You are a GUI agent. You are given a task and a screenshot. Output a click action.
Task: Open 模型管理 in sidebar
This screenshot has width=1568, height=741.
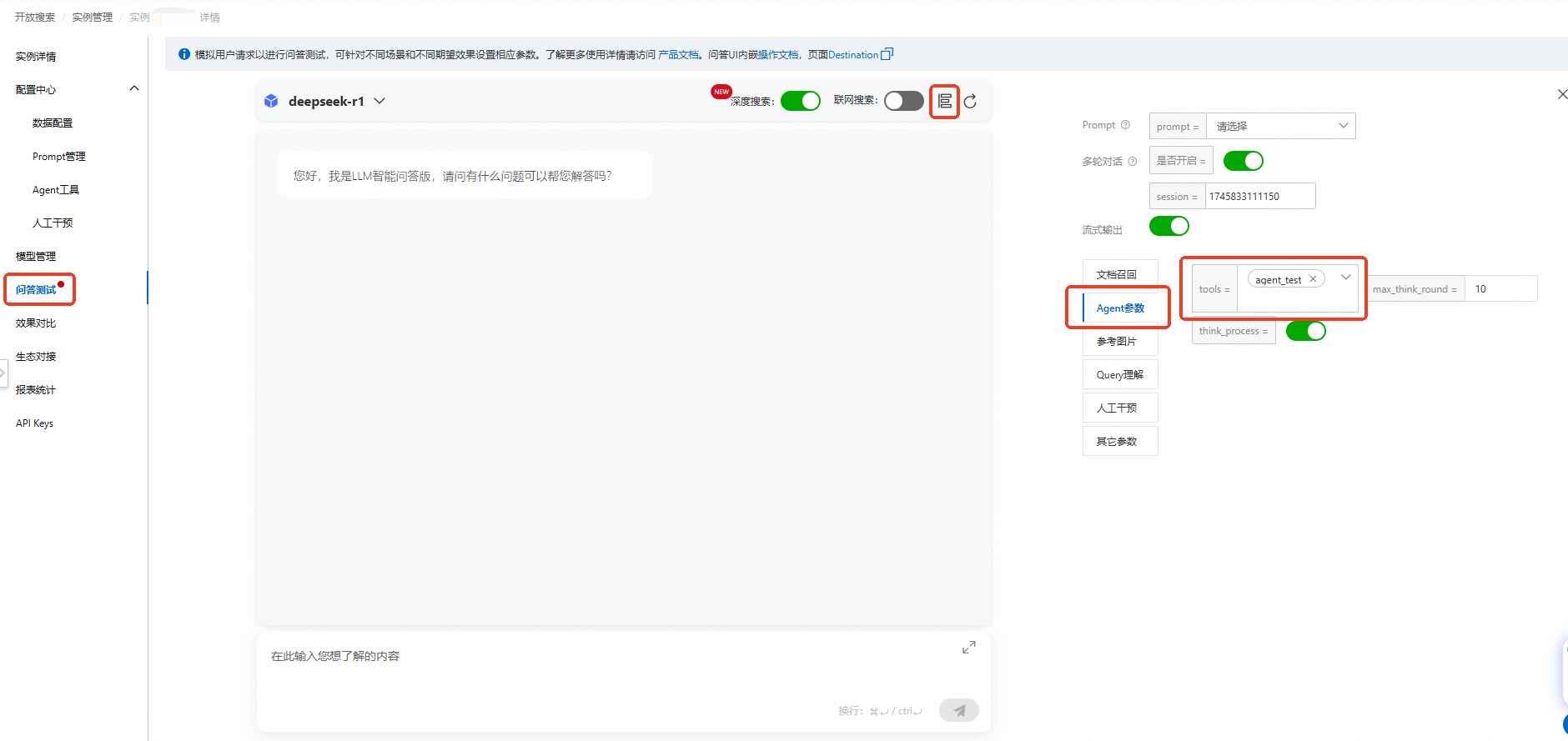click(x=36, y=256)
